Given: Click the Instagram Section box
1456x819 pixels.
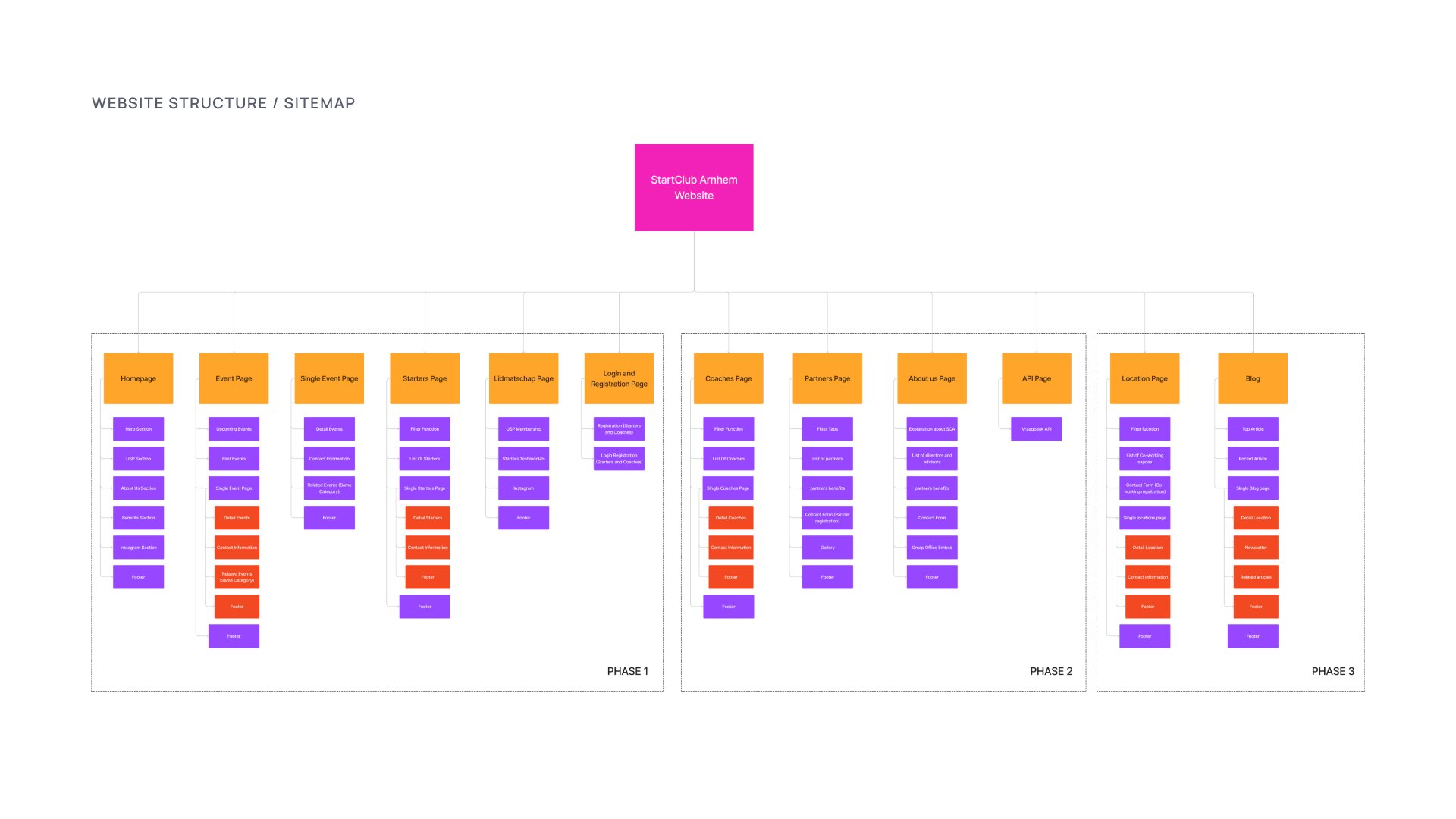Looking at the screenshot, I should tap(138, 548).
